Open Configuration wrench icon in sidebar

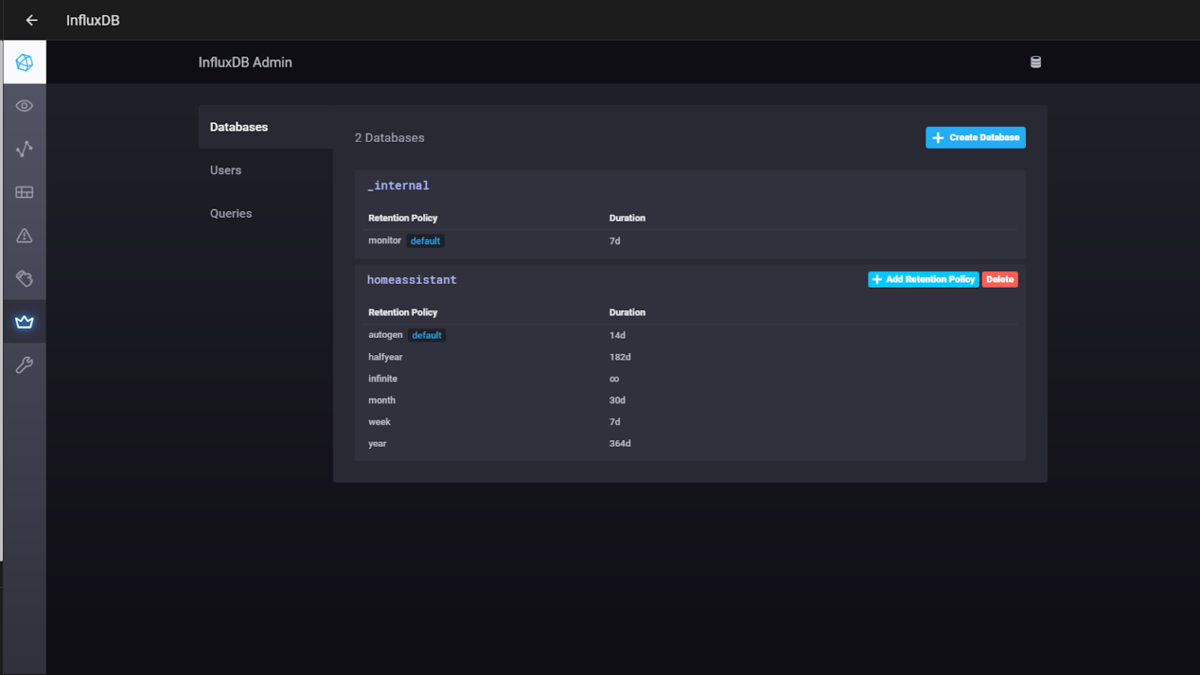[24, 365]
